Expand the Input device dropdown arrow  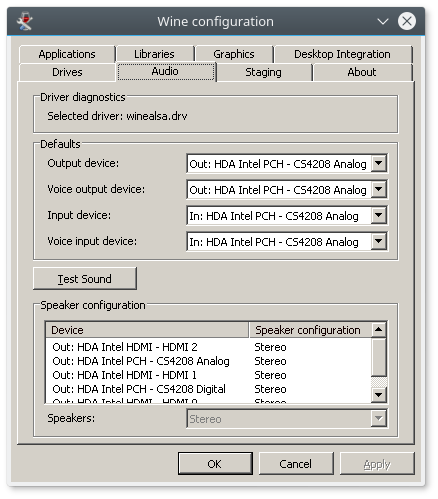pyautogui.click(x=379, y=215)
